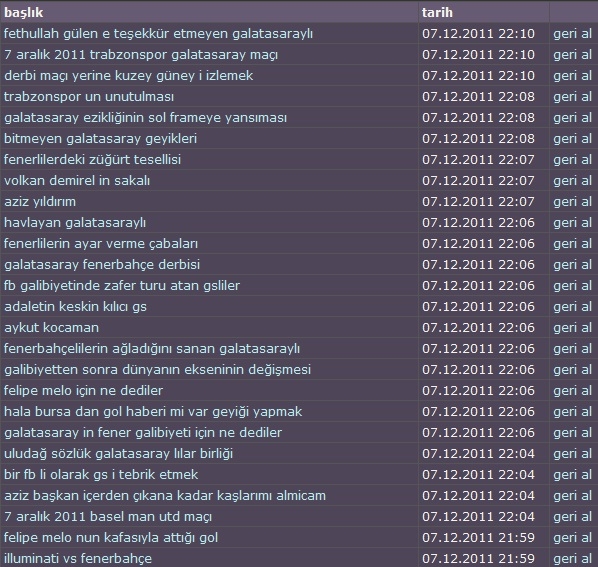Open 'derbi maçı yerine kuzey güney i izlemek'
Viewport: 598px width, 567px height.
(x=129, y=76)
